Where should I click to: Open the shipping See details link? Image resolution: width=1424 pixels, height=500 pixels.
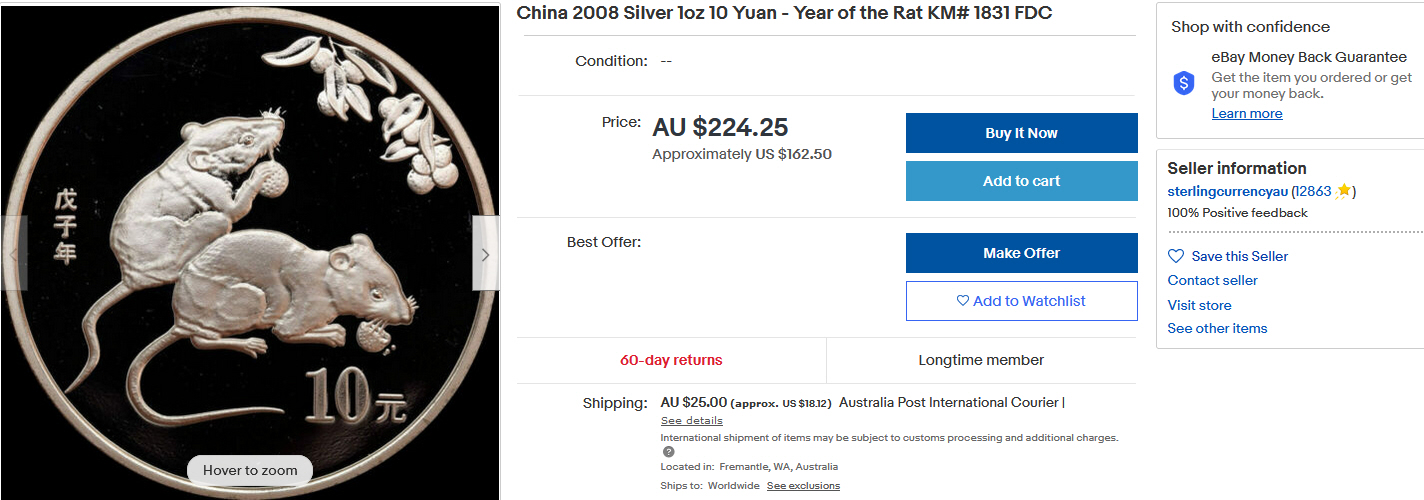691,421
